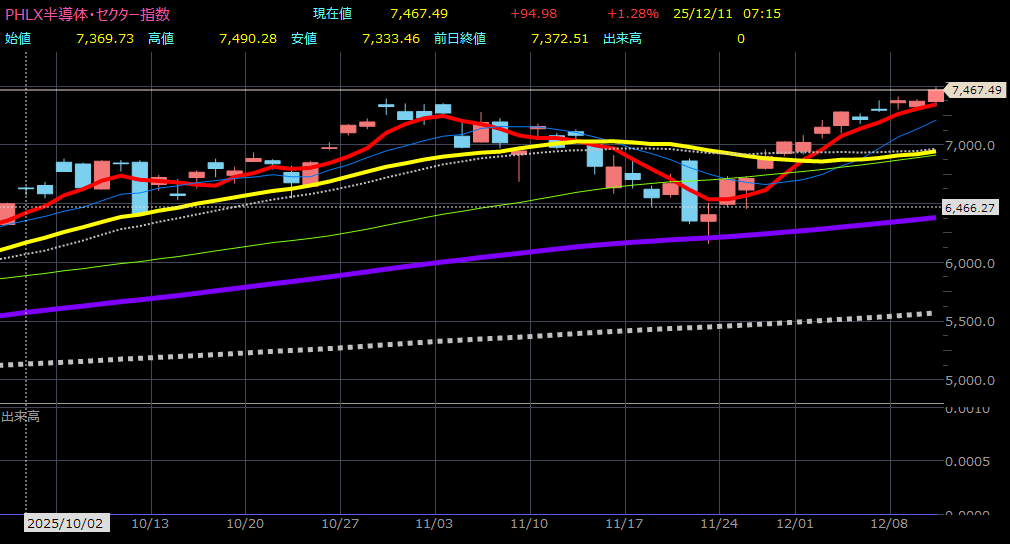Click the 7,467.49 price tag on right axis

coord(976,90)
